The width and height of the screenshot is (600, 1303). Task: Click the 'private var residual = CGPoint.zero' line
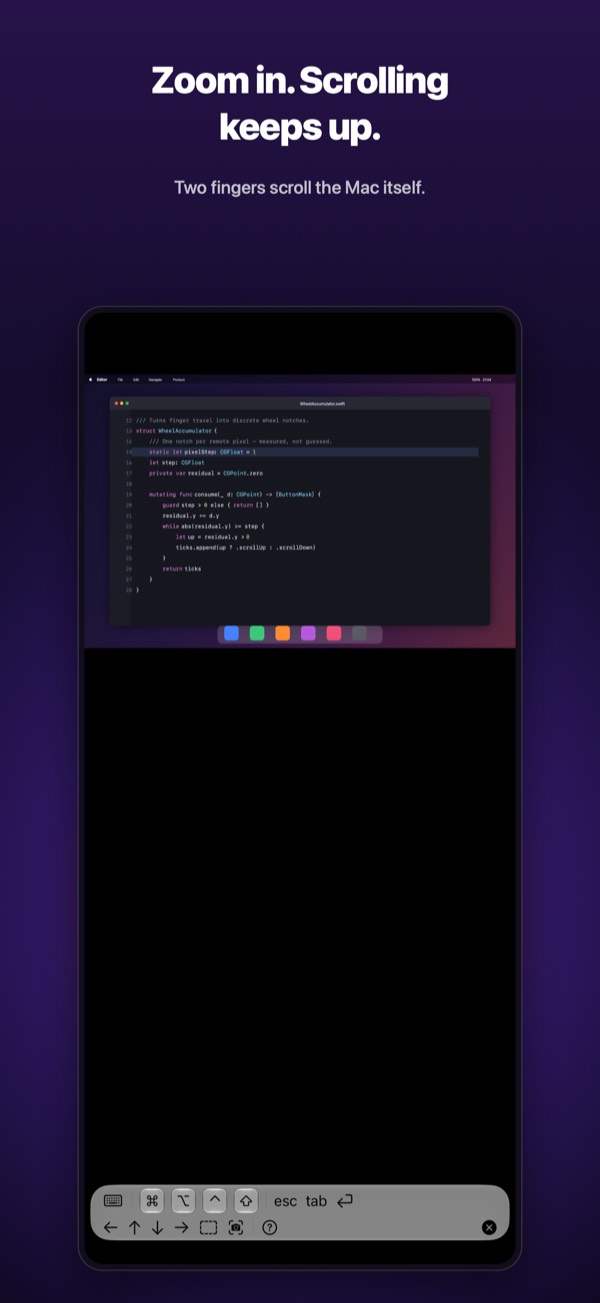(206, 473)
